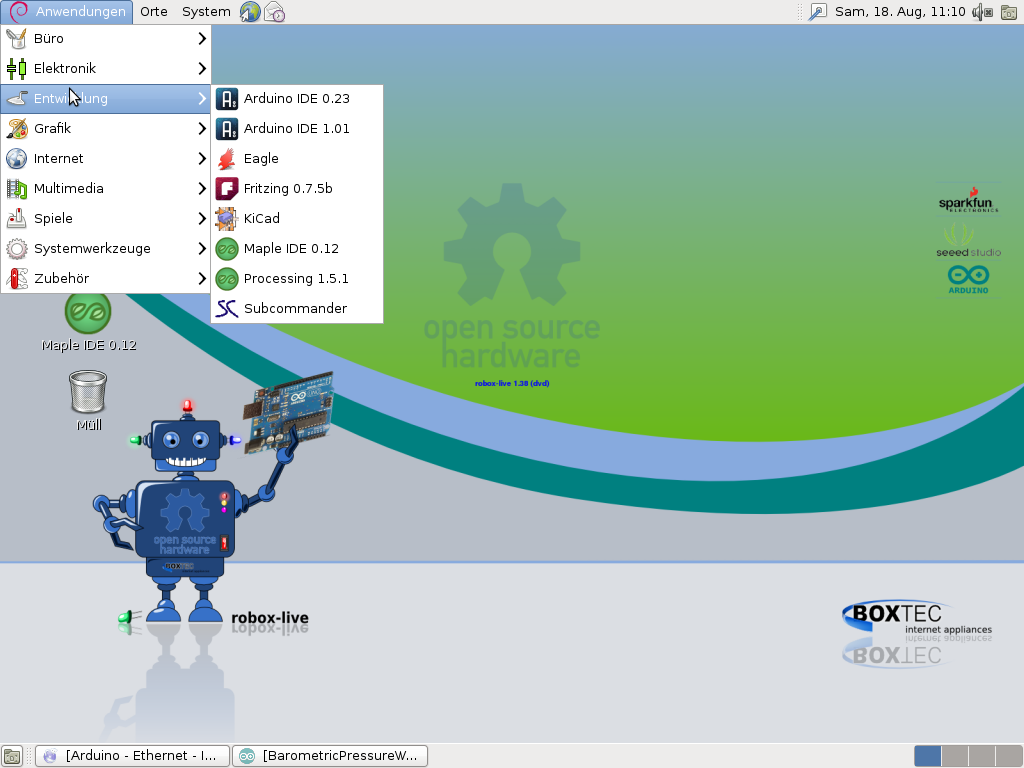The height and width of the screenshot is (768, 1024).
Task: Expand the Spiele category arrow
Action: (x=202, y=219)
